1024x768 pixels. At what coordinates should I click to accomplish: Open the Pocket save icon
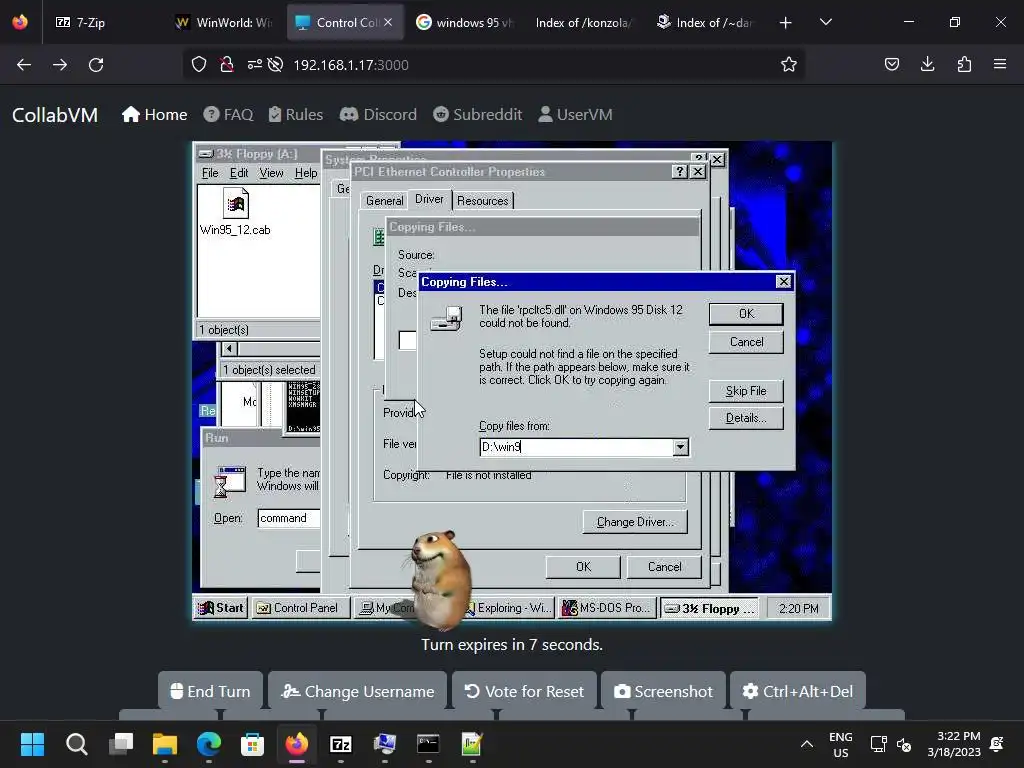[891, 65]
